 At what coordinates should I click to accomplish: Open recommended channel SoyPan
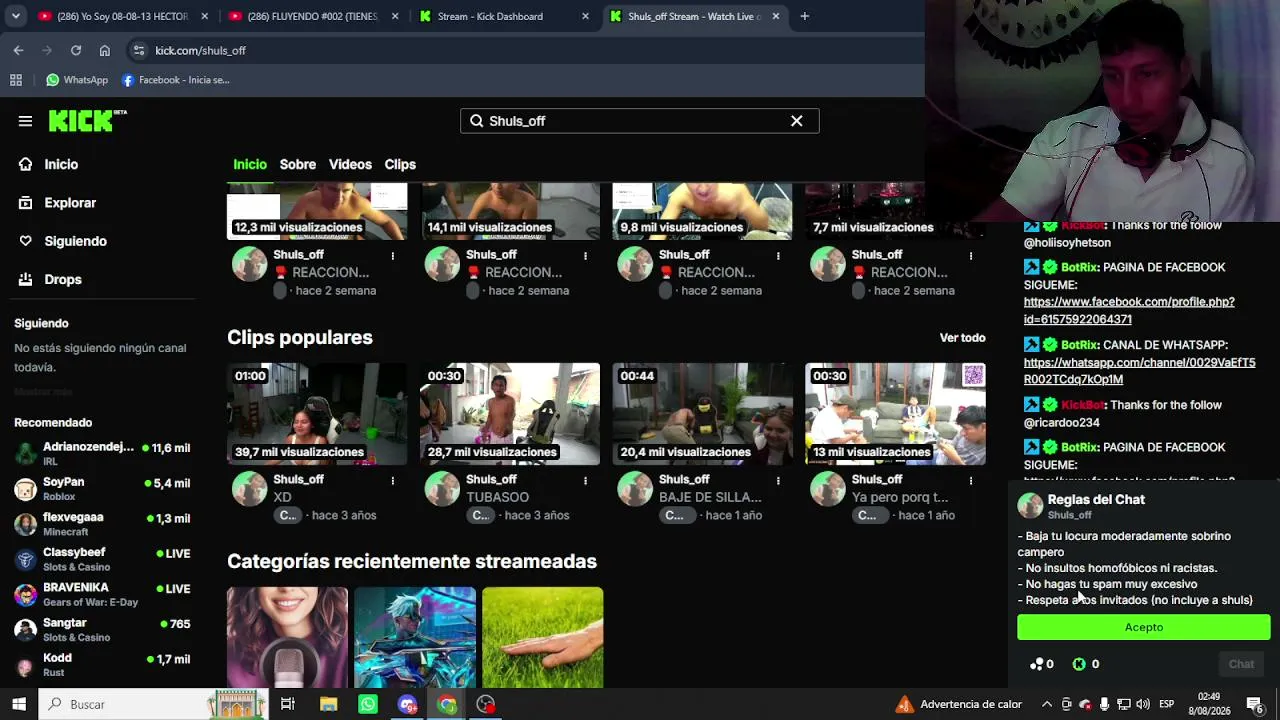(x=102, y=488)
